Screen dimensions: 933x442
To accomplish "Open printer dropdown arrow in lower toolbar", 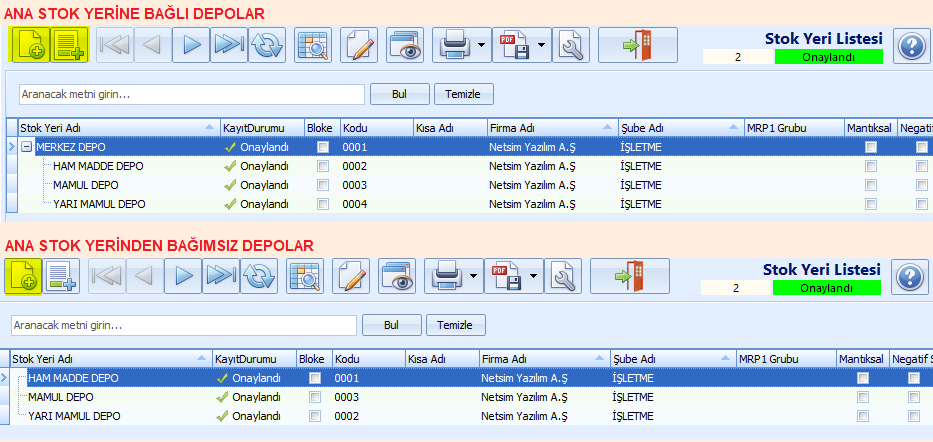I will (x=474, y=276).
